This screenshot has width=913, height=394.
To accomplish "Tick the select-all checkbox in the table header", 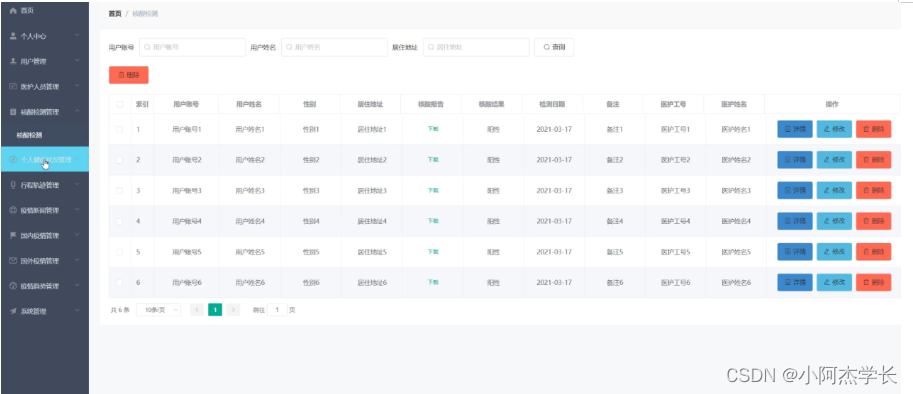I will click(120, 105).
